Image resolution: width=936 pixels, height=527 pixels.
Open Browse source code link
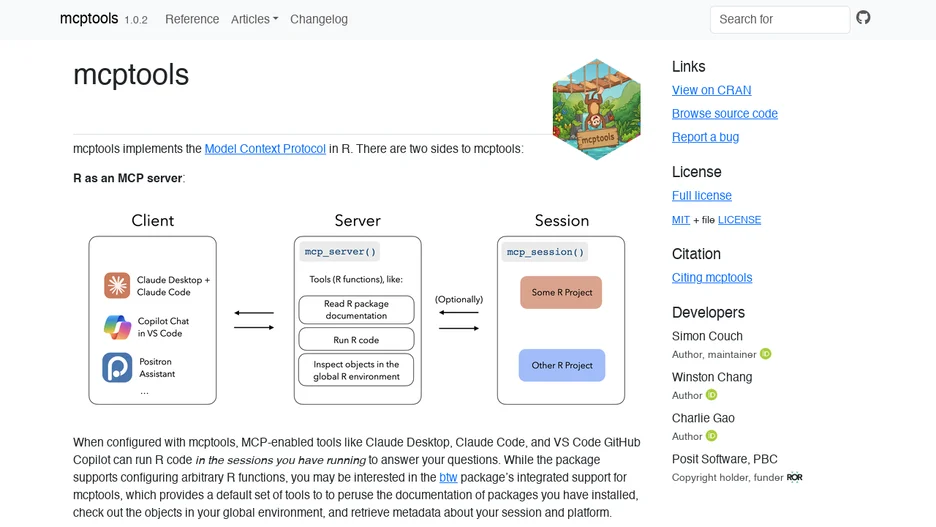725,113
